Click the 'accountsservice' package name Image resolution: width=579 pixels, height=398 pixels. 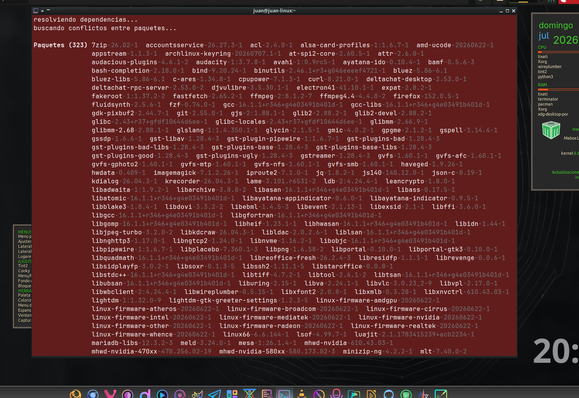(175, 45)
